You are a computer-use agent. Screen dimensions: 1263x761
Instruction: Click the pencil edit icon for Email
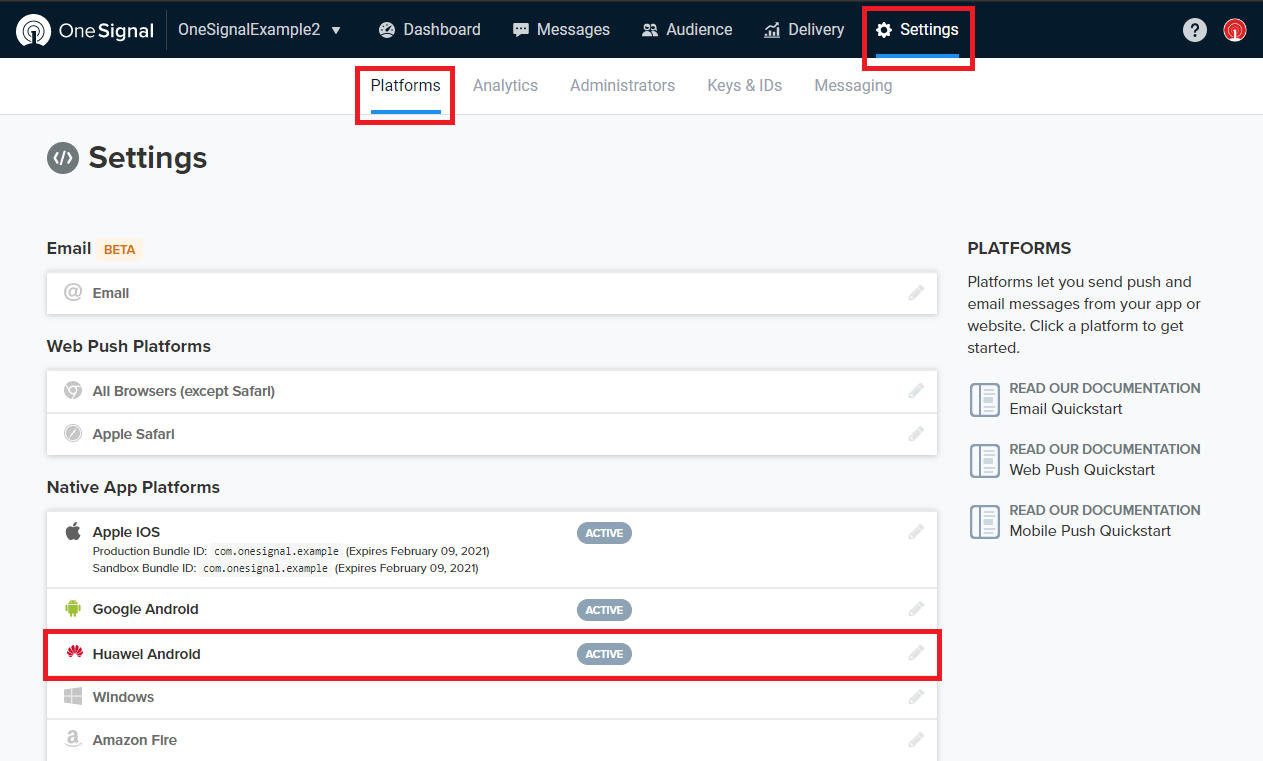click(916, 293)
